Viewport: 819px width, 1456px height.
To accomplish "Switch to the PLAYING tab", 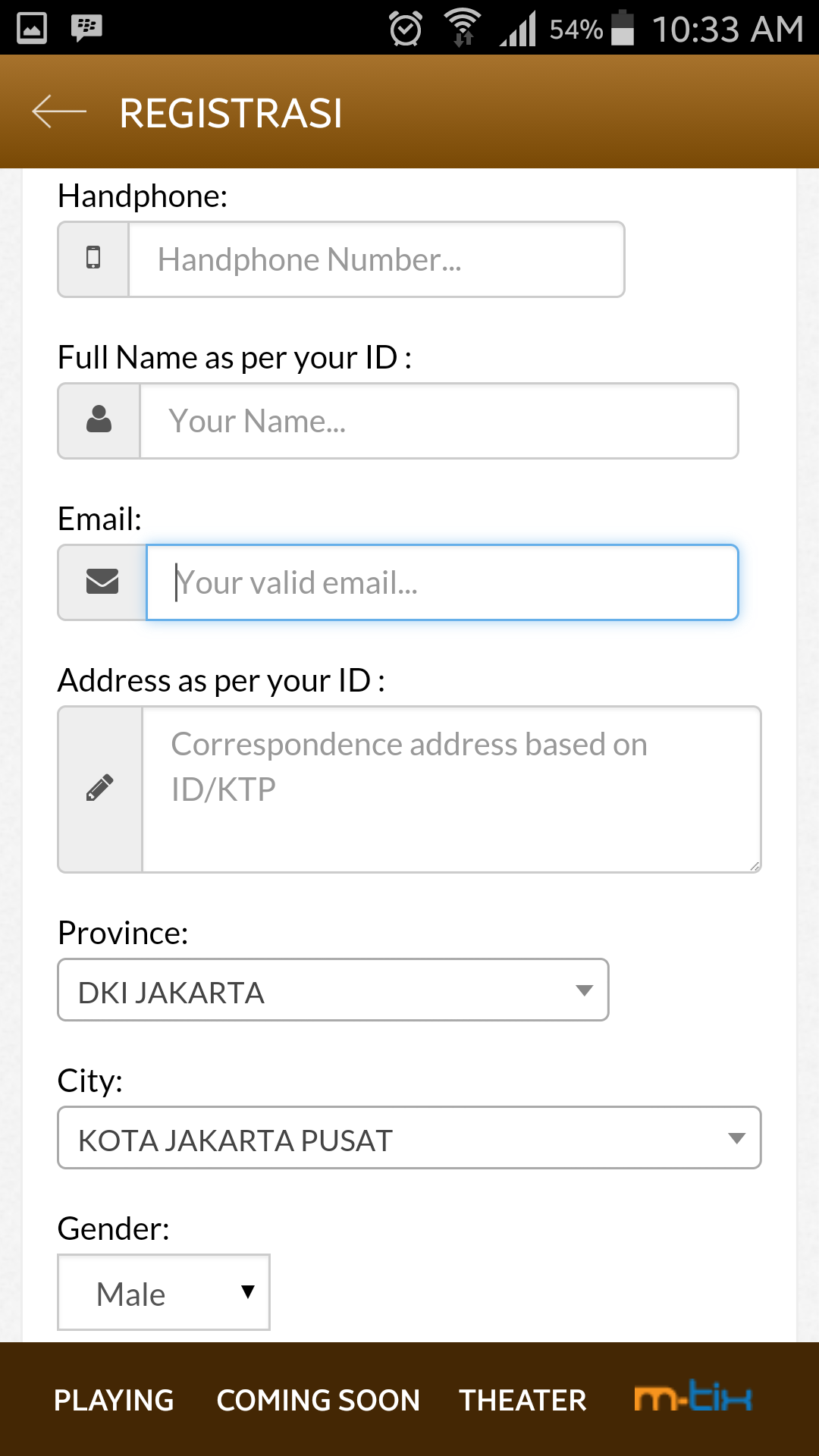I will click(x=114, y=1400).
